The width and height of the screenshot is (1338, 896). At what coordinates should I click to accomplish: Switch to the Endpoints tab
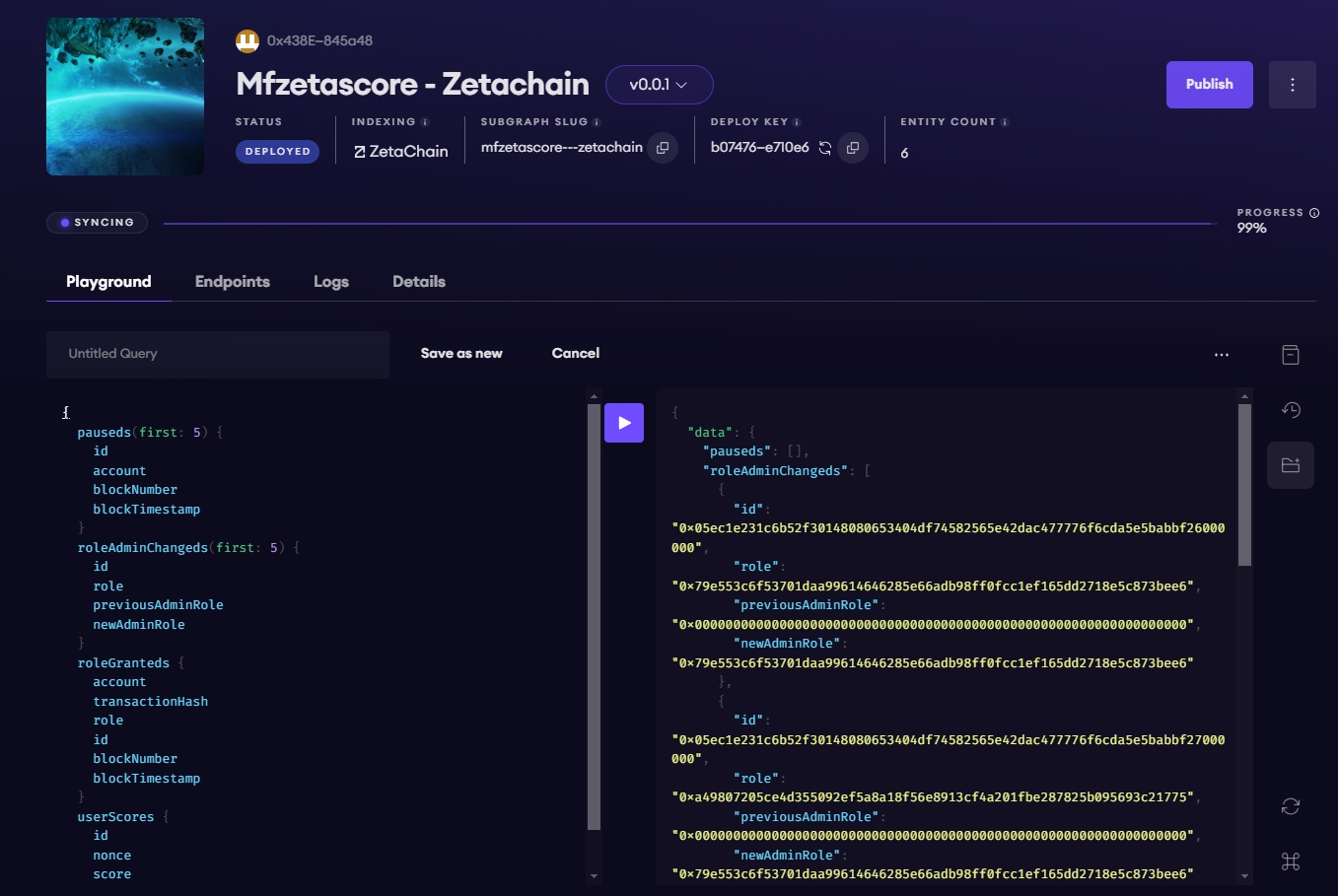pos(233,282)
